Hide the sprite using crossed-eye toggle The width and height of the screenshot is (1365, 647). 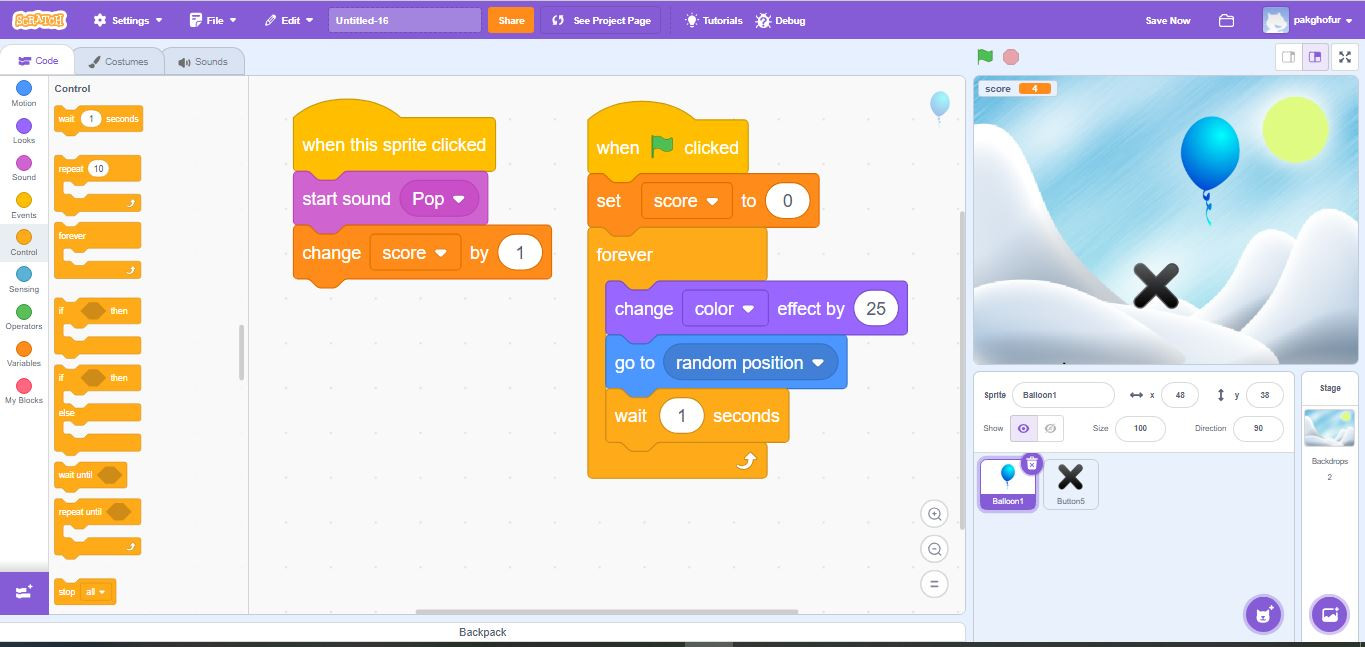(x=1050, y=428)
